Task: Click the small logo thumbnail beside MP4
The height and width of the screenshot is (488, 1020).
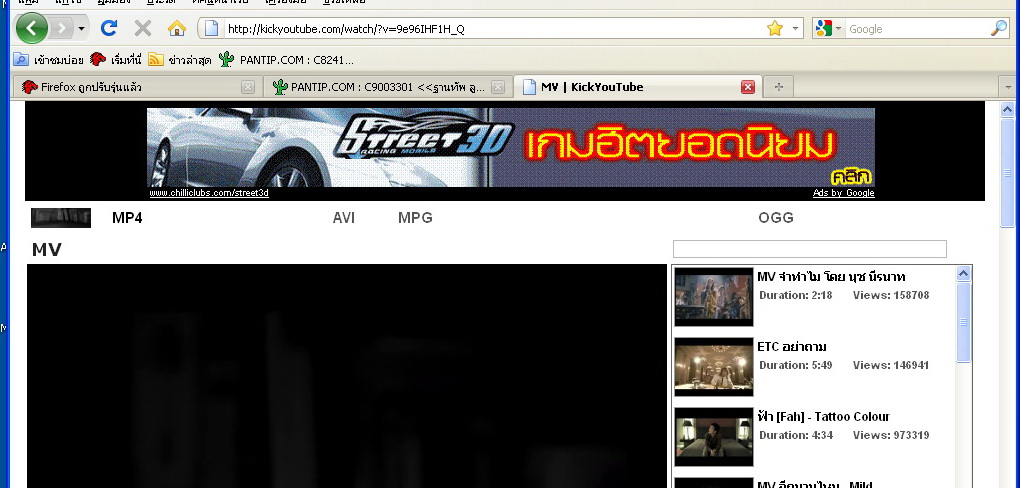Action: tap(60, 218)
